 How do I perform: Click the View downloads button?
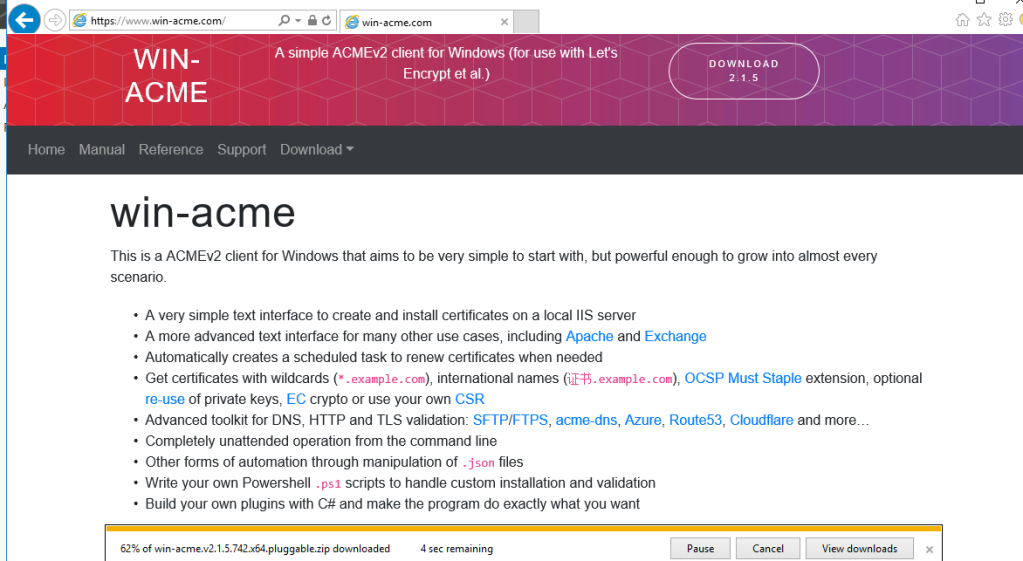(x=859, y=549)
